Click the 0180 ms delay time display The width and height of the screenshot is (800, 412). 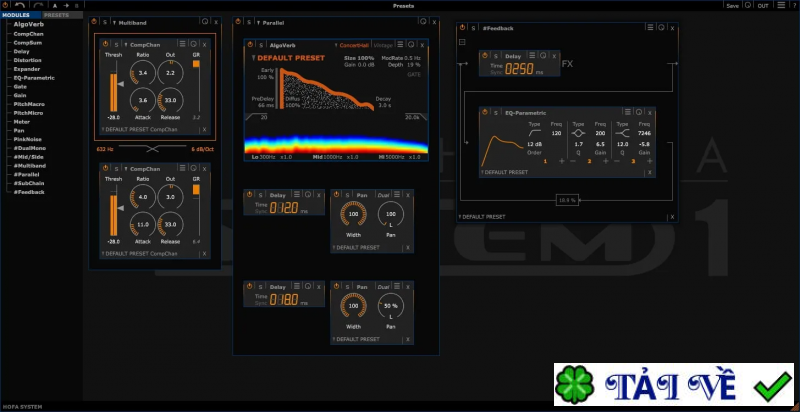pos(284,299)
